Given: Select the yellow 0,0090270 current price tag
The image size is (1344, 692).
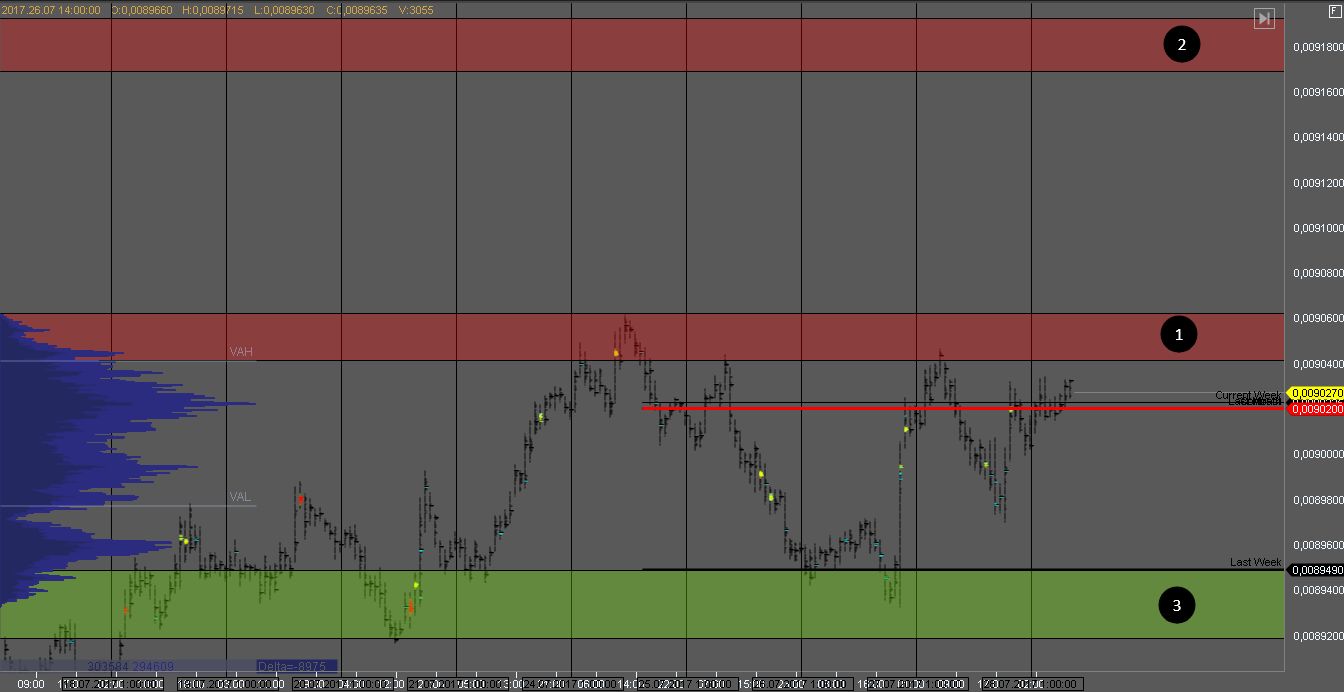Looking at the screenshot, I should (1314, 394).
